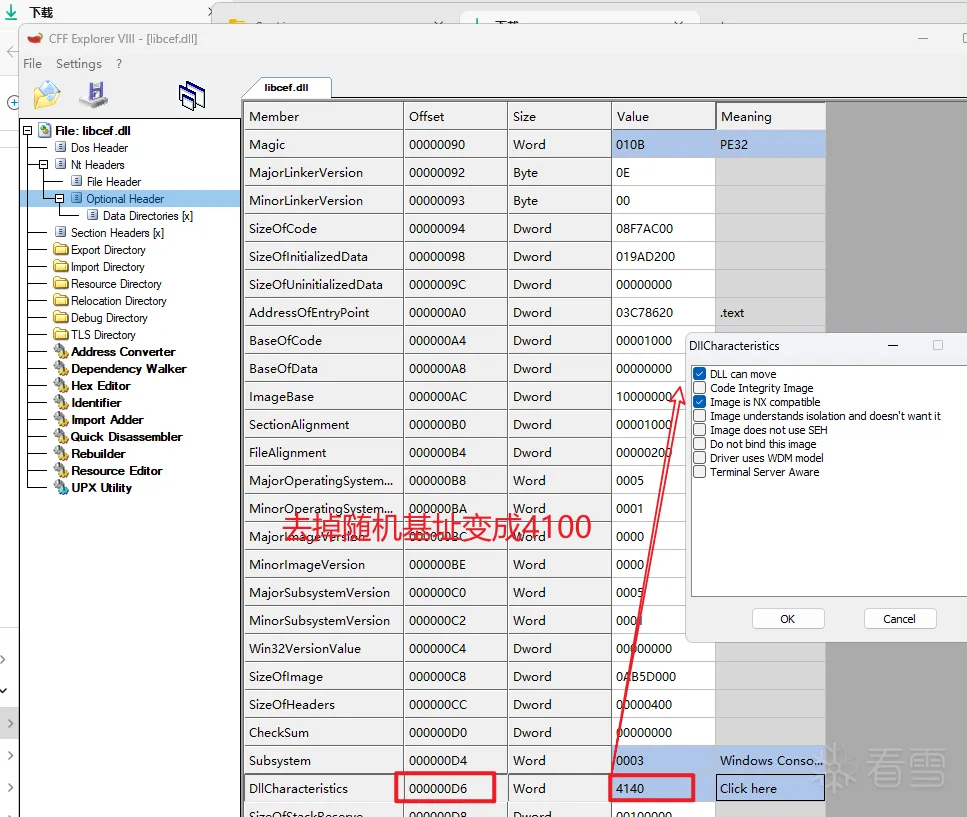Viewport: 967px width, 817px height.
Task: Toggle Image is NX compatible checkbox
Action: coord(699,401)
